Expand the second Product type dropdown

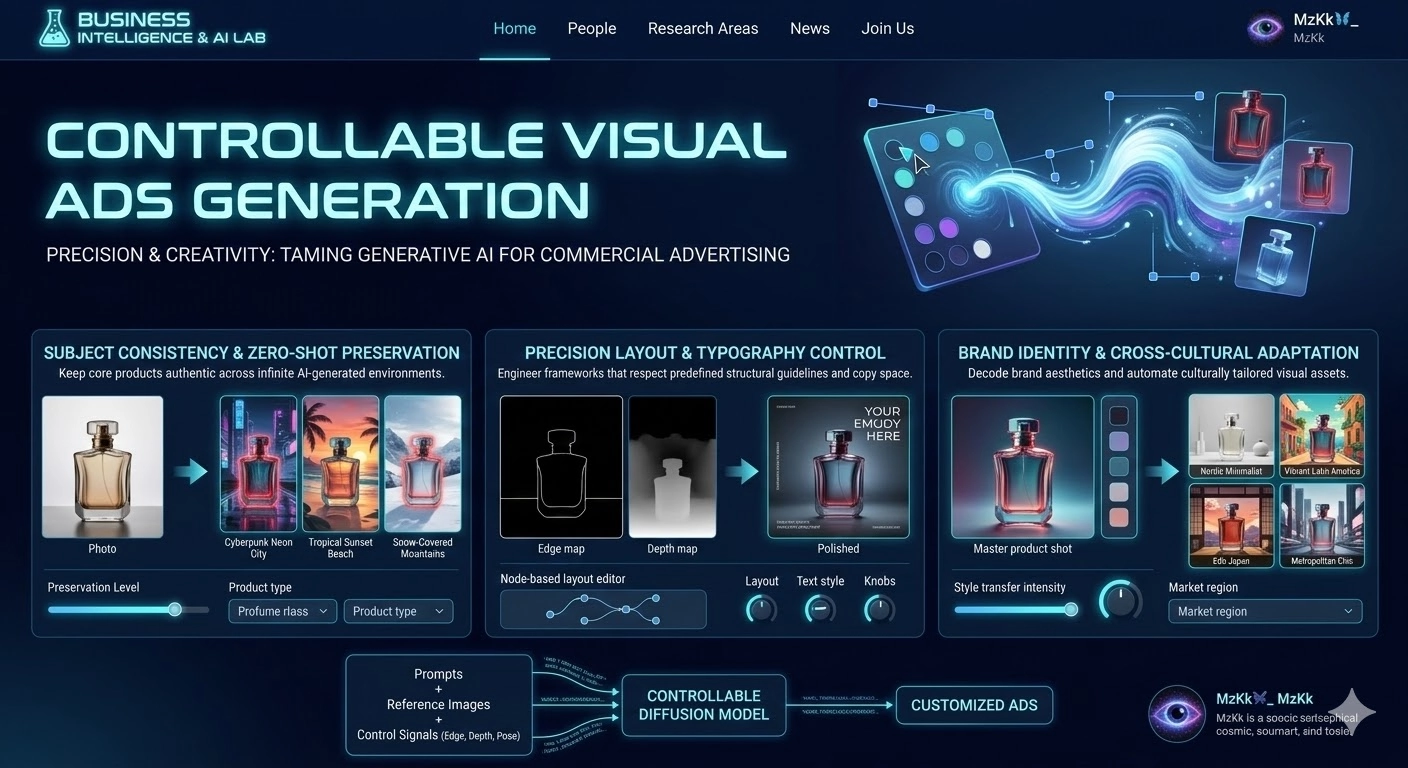coord(398,611)
